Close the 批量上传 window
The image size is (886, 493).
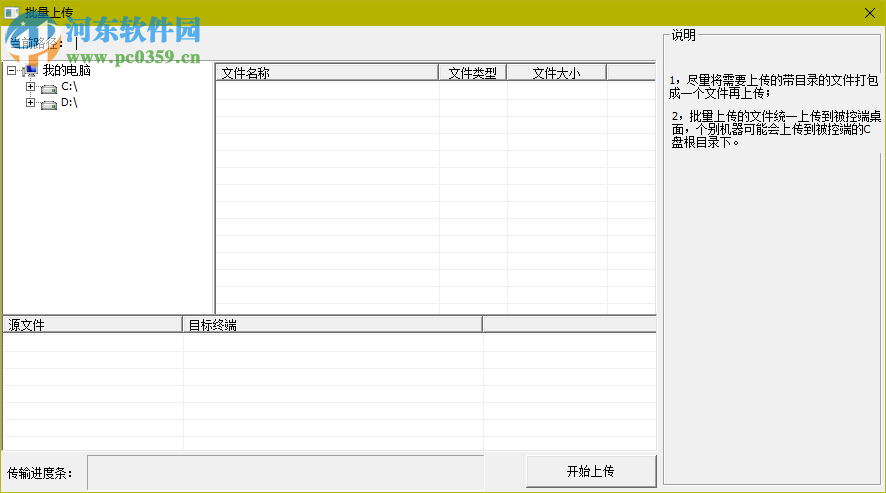click(x=870, y=12)
